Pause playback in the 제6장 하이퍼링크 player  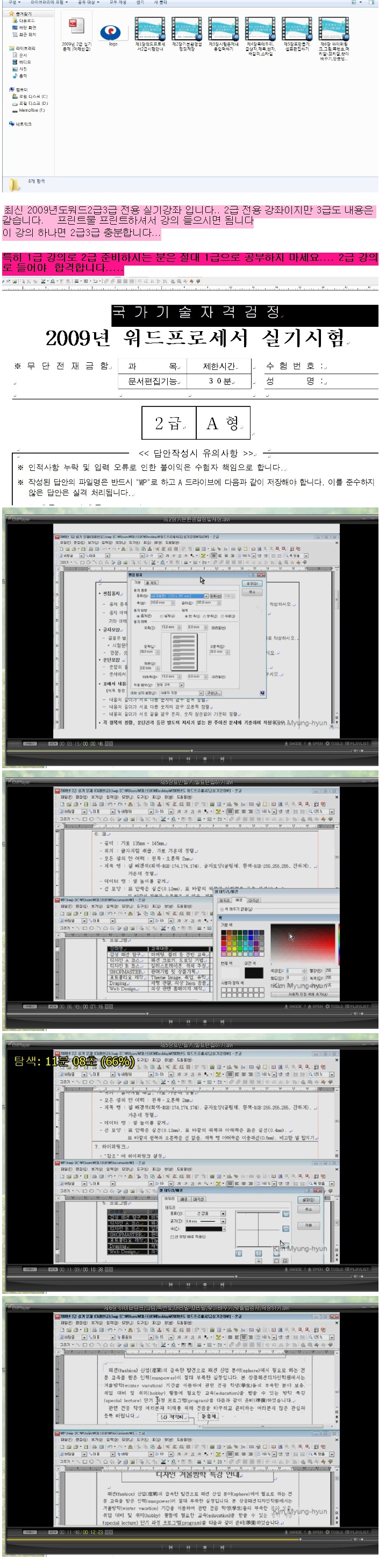pos(188,1548)
